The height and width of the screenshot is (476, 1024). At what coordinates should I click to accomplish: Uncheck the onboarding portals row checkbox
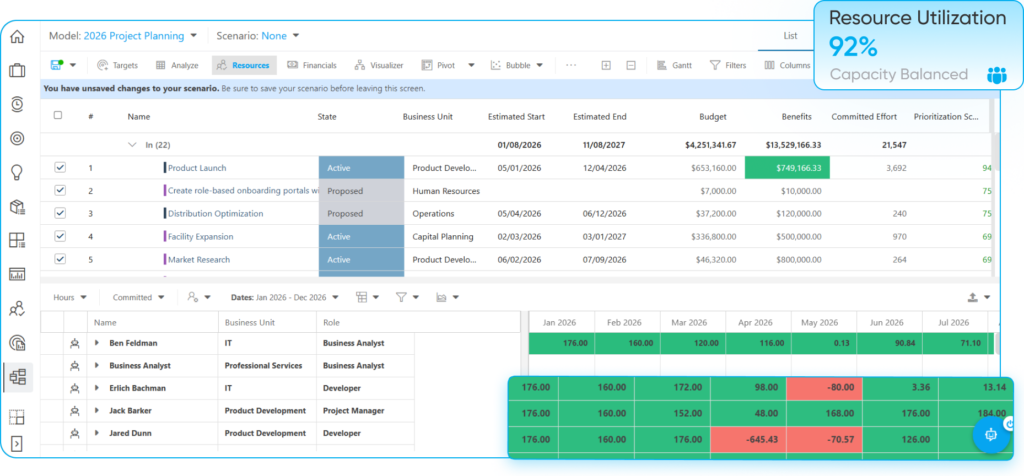60,190
